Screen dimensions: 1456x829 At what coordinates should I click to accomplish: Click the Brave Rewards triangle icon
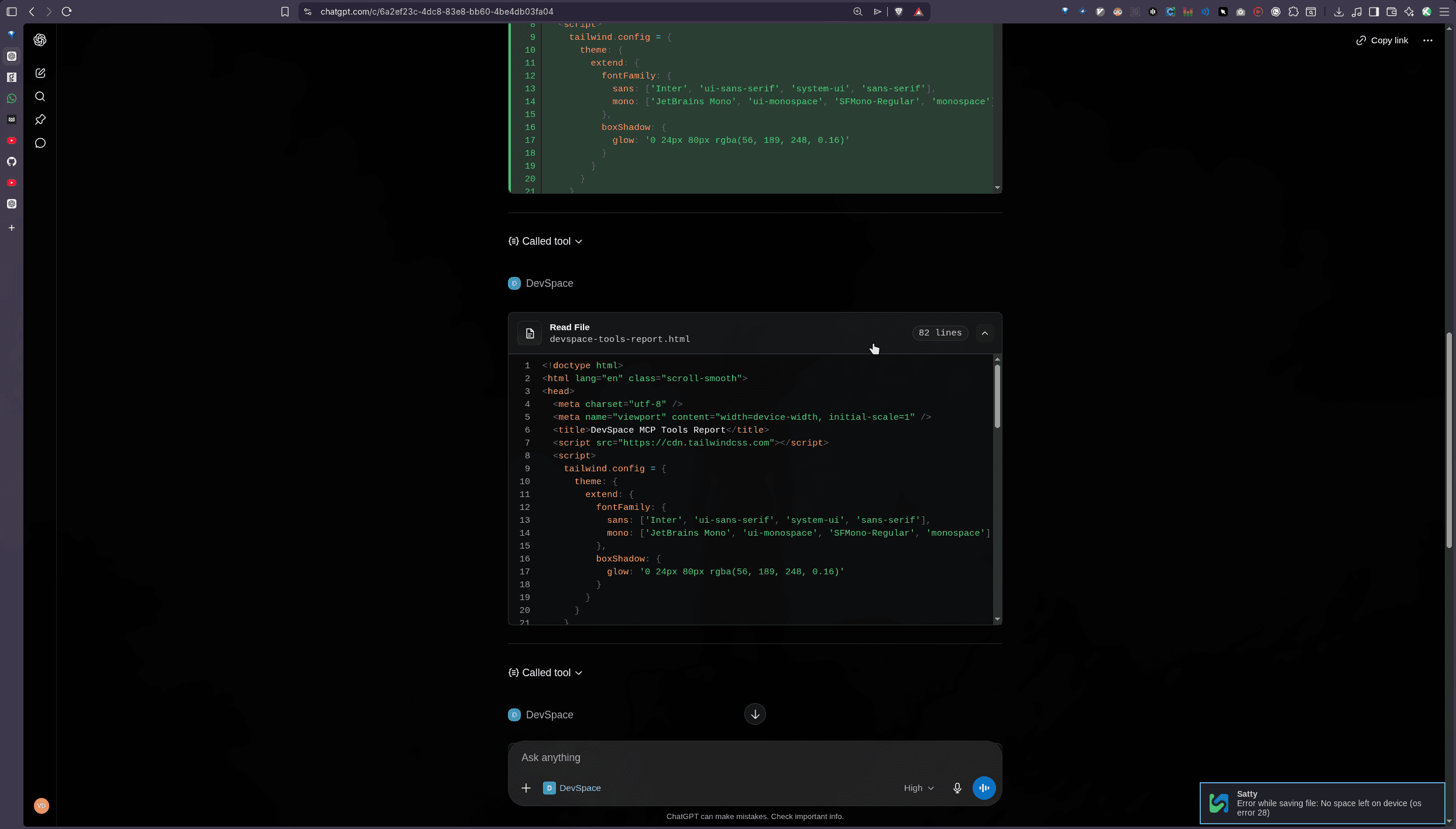coord(919,12)
